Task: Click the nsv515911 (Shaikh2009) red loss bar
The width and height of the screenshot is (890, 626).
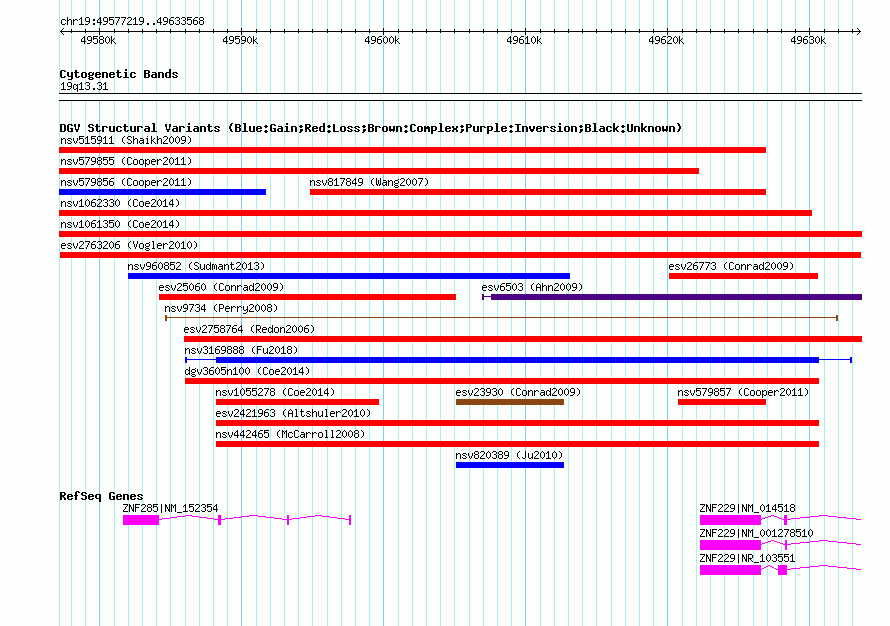Action: [x=413, y=150]
